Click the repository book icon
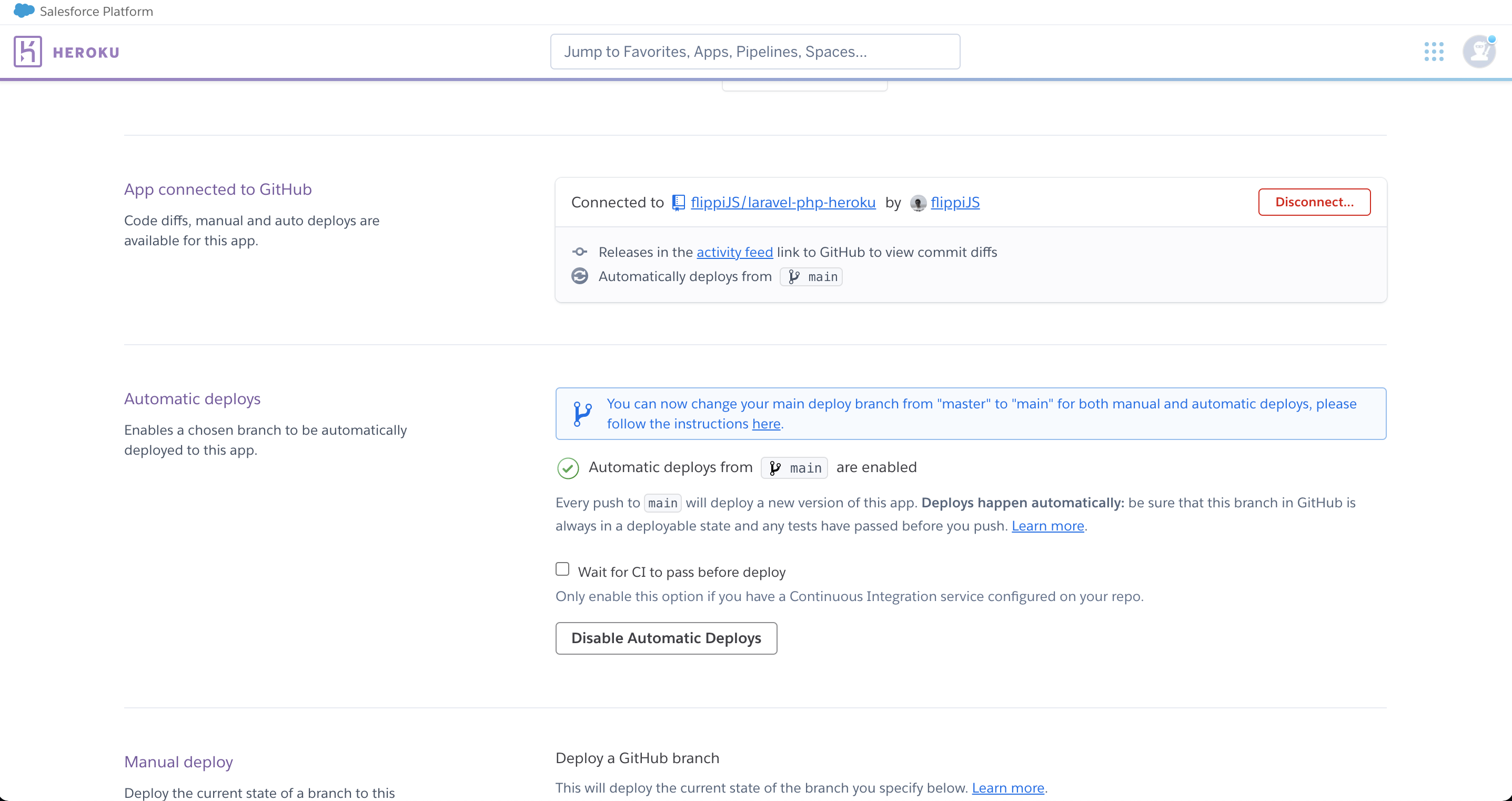This screenshot has height=801, width=1512. click(x=679, y=203)
